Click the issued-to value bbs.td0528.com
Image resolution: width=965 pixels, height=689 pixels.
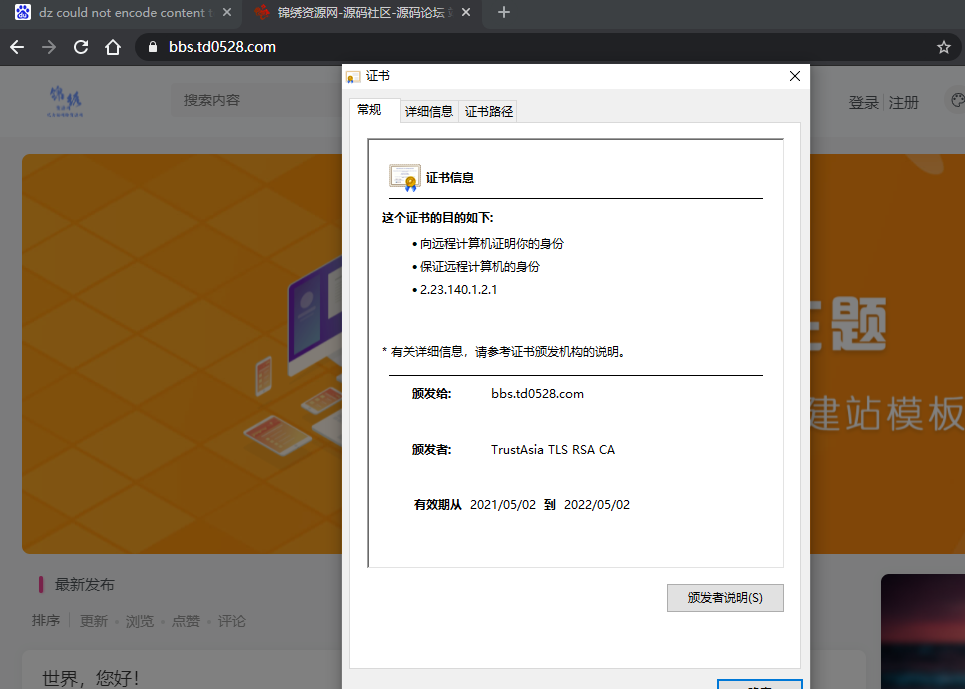(x=537, y=394)
